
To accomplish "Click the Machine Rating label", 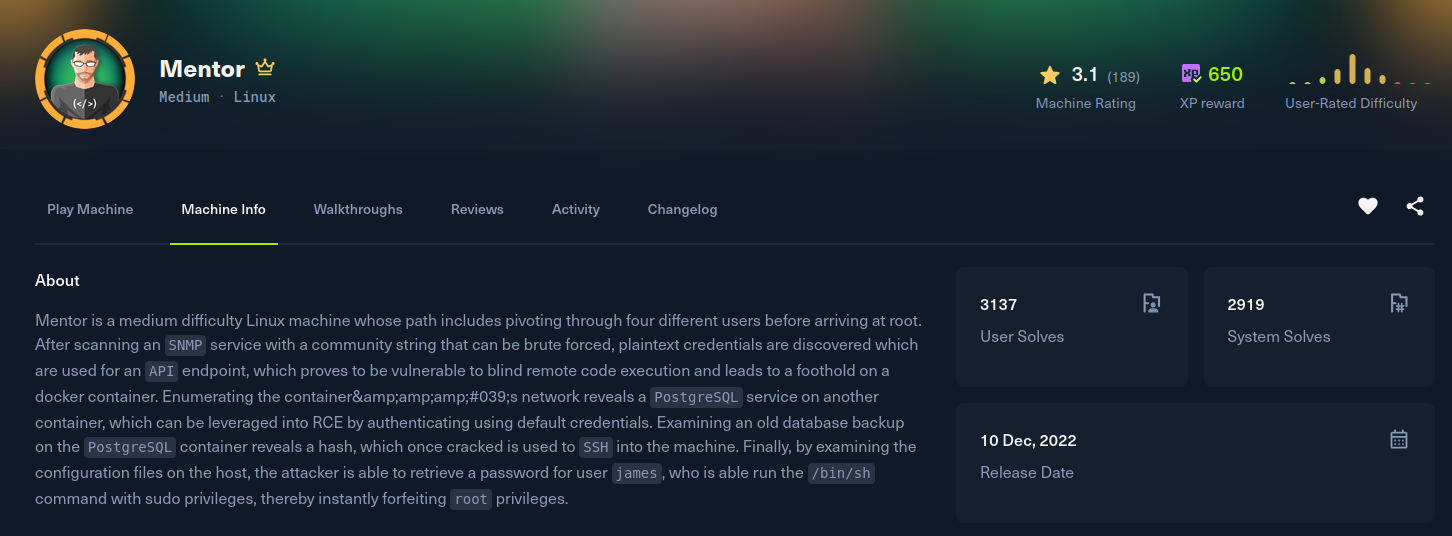I will pyautogui.click(x=1086, y=103).
